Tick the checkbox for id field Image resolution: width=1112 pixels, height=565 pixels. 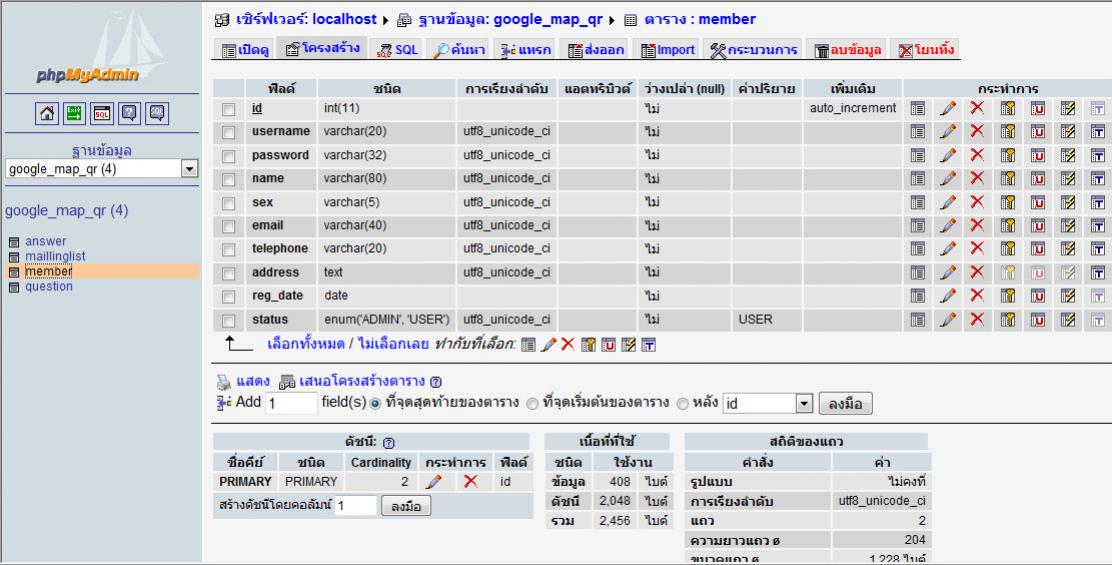coord(228,109)
